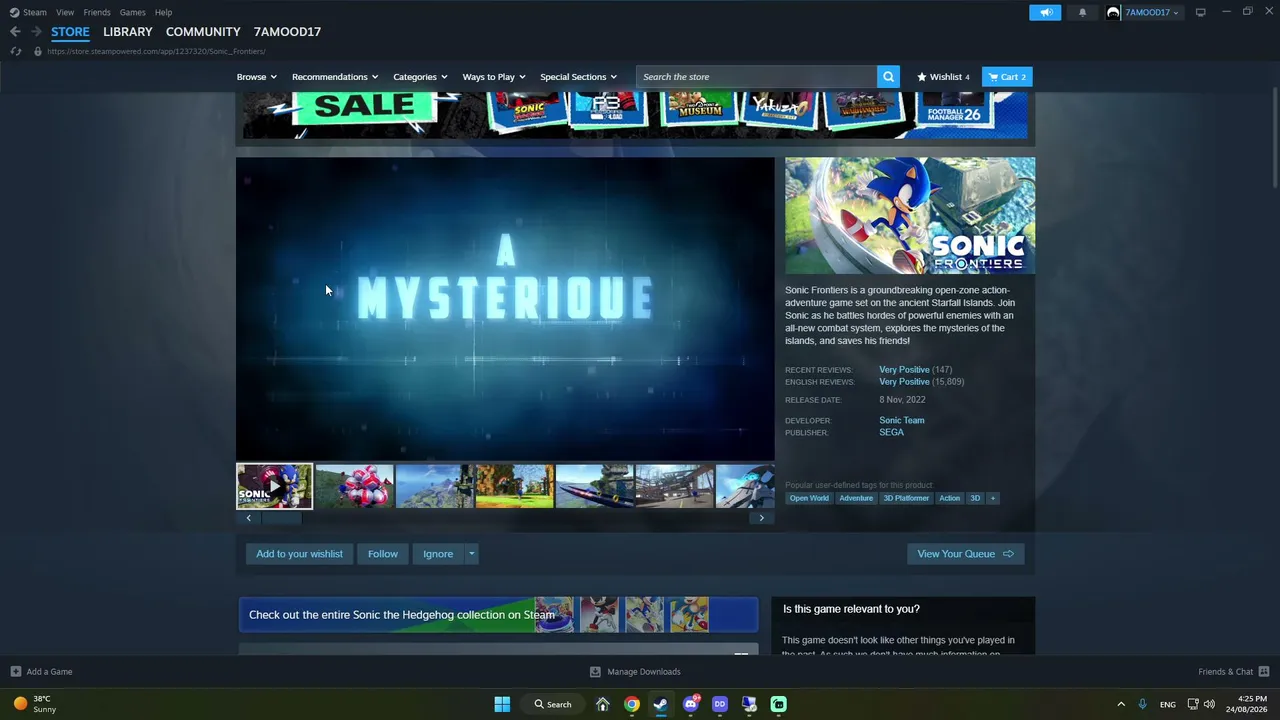Open the notifications bell
Viewport: 1280px width, 720px height.
pyautogui.click(x=1082, y=12)
